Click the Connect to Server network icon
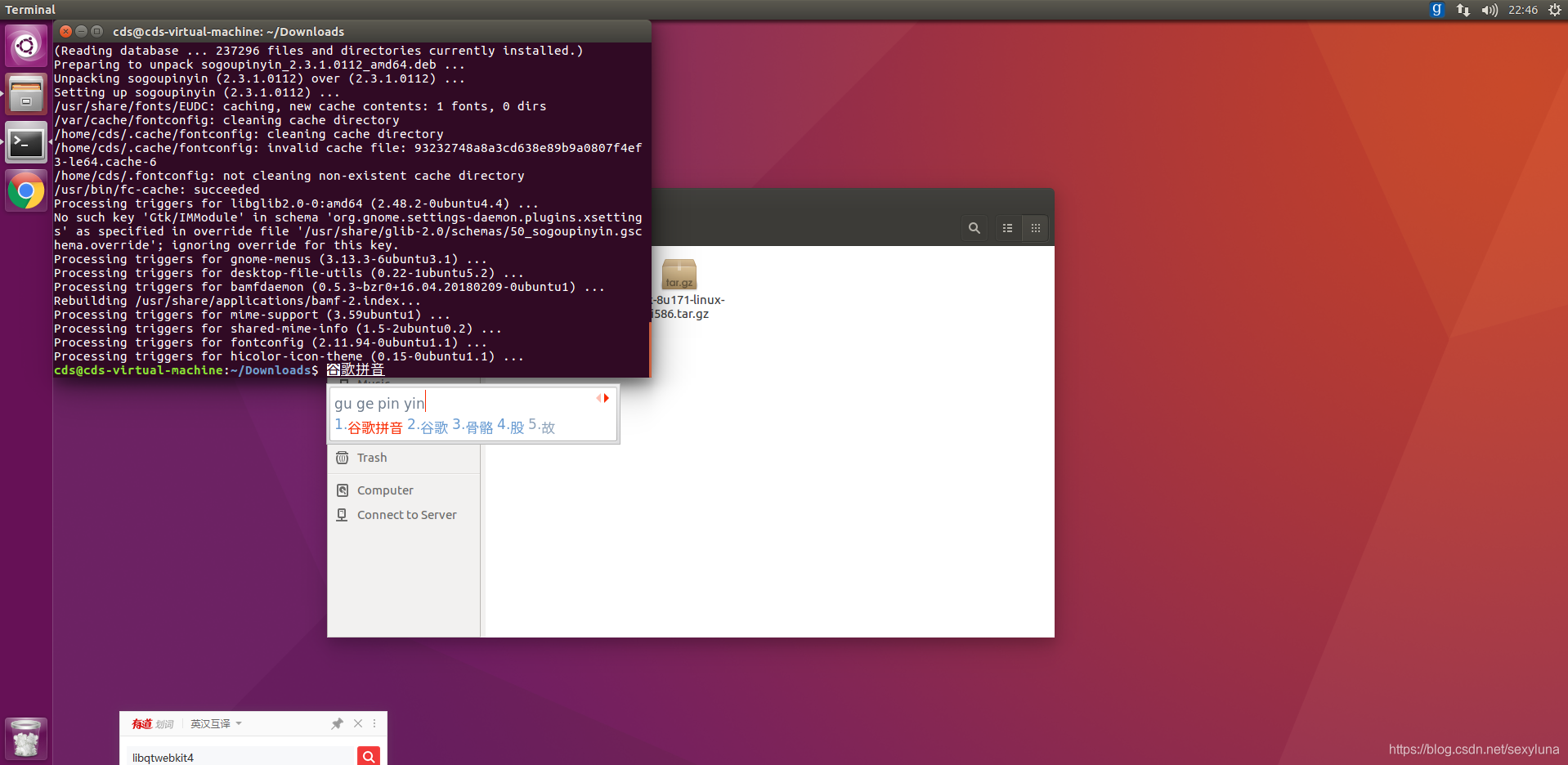 [343, 515]
